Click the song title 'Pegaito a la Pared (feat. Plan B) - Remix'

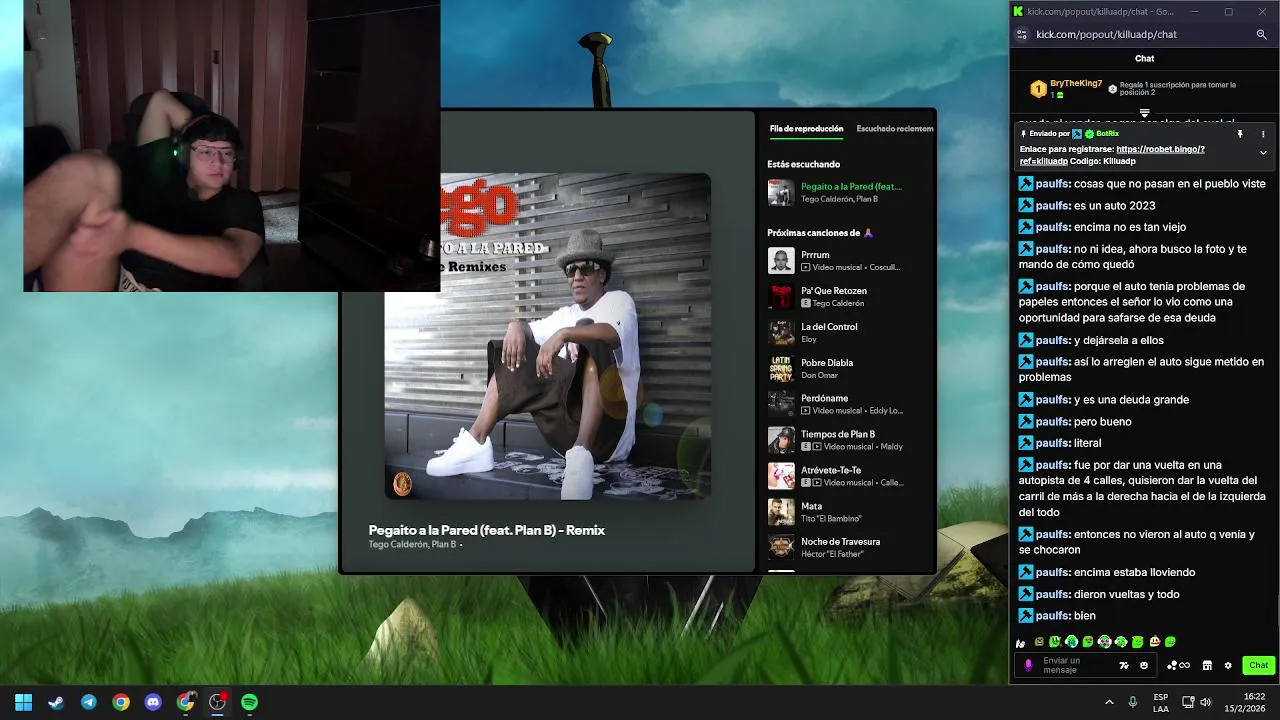(x=486, y=530)
